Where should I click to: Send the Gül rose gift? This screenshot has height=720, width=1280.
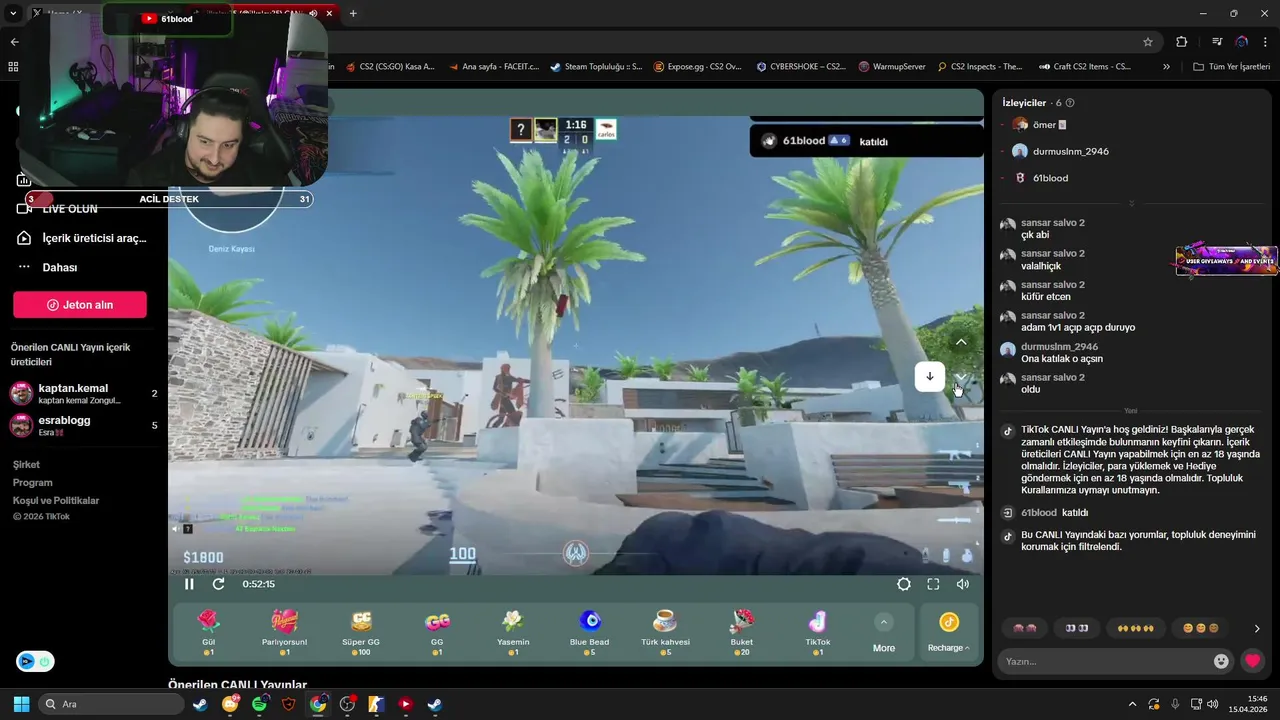tap(208, 631)
